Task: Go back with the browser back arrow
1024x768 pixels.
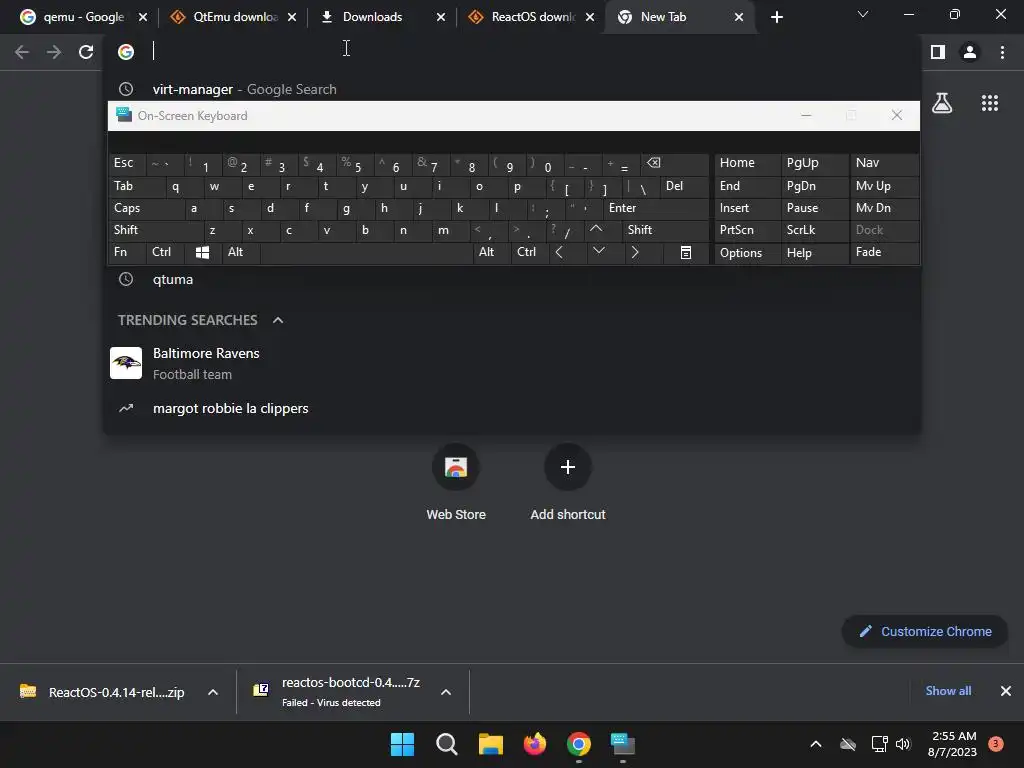Action: point(22,52)
